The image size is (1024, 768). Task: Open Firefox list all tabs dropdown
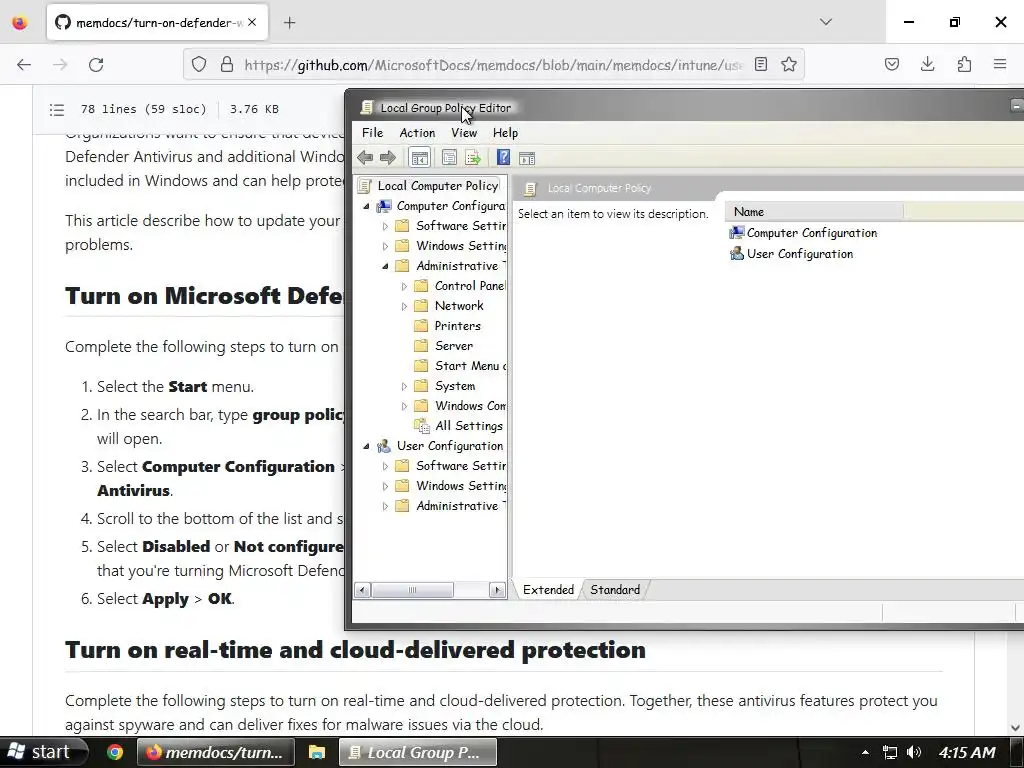[825, 22]
